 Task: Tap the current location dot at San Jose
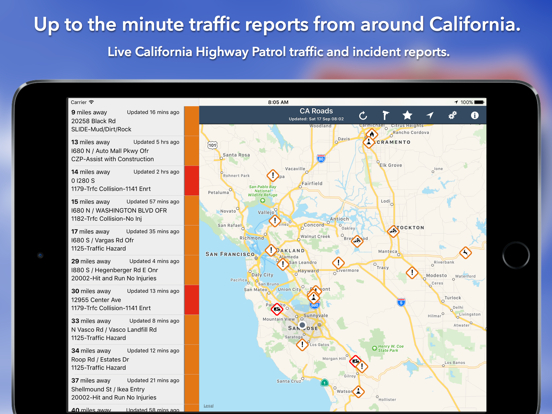302,325
